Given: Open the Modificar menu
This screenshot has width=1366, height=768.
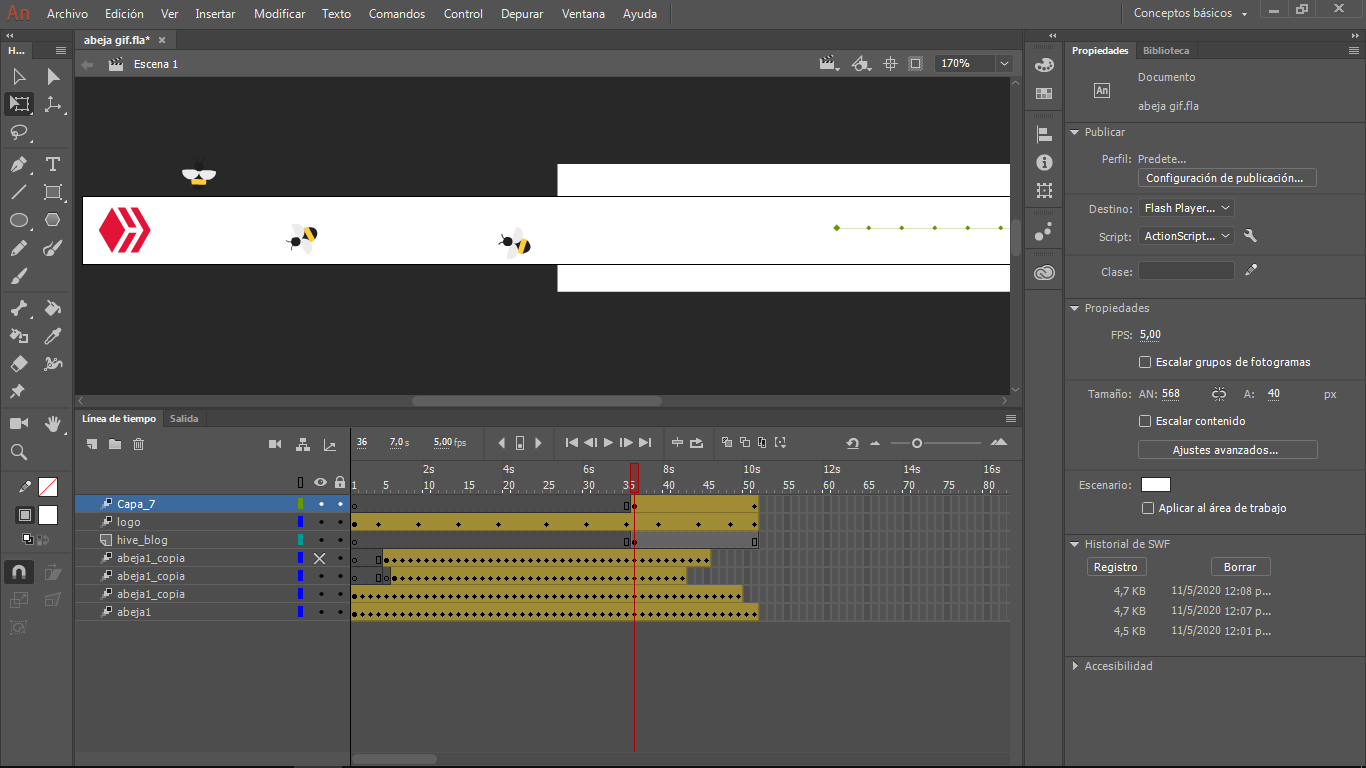Looking at the screenshot, I should [x=280, y=14].
